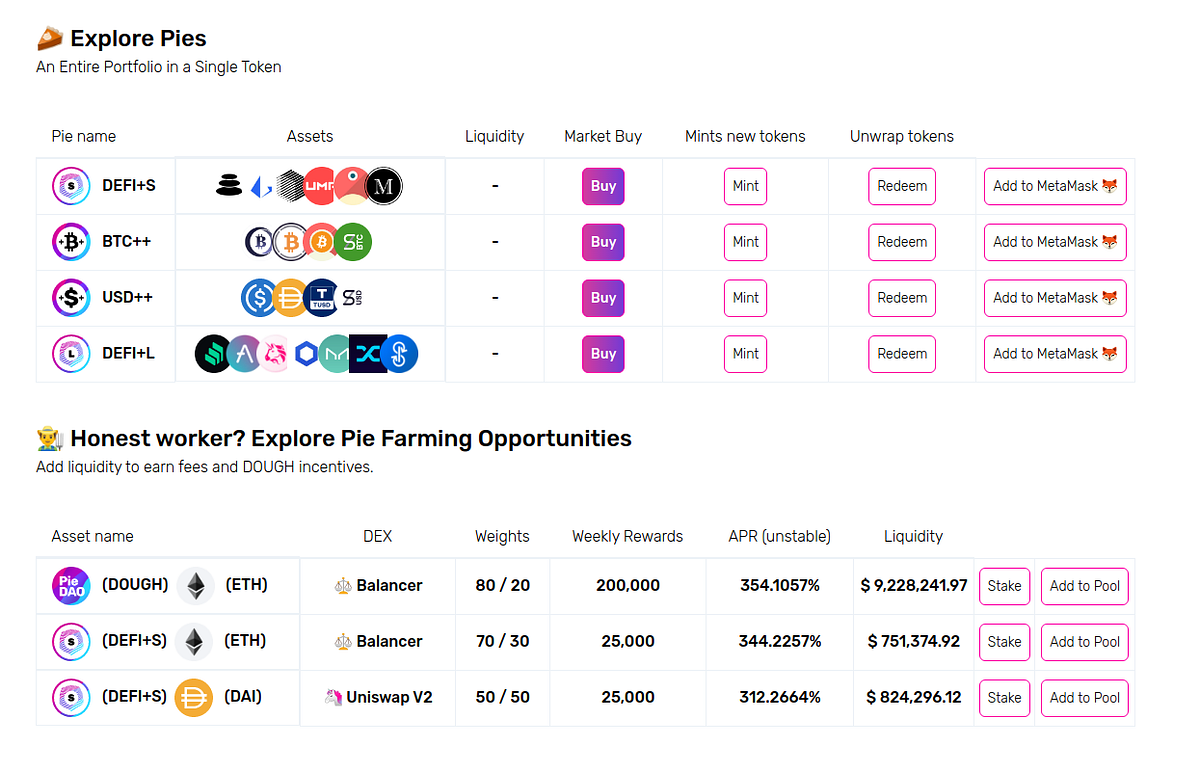This screenshot has width=1200, height=772.
Task: Add BTC++ to MetaMask
Action: (1055, 242)
